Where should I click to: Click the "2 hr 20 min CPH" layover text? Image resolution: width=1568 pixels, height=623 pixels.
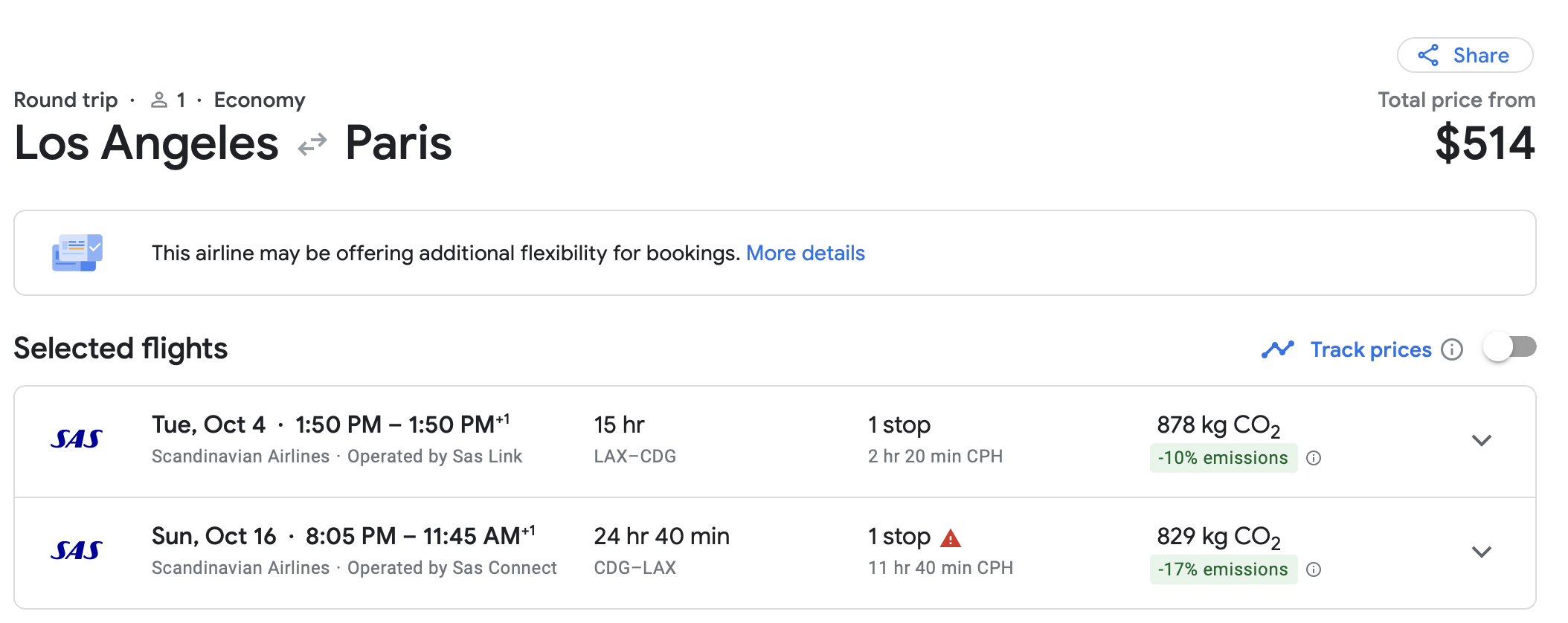(x=935, y=456)
